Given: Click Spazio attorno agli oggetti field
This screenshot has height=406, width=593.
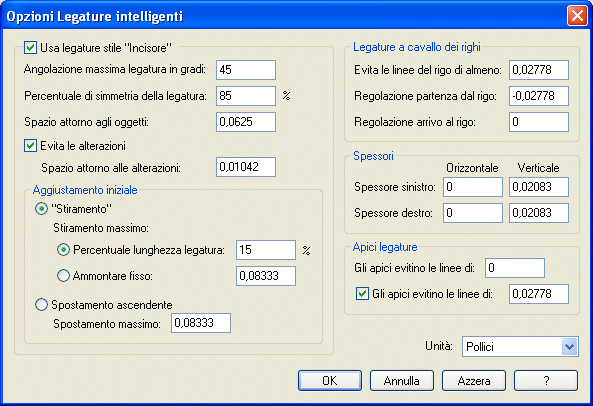Looking at the screenshot, I should tap(246, 122).
